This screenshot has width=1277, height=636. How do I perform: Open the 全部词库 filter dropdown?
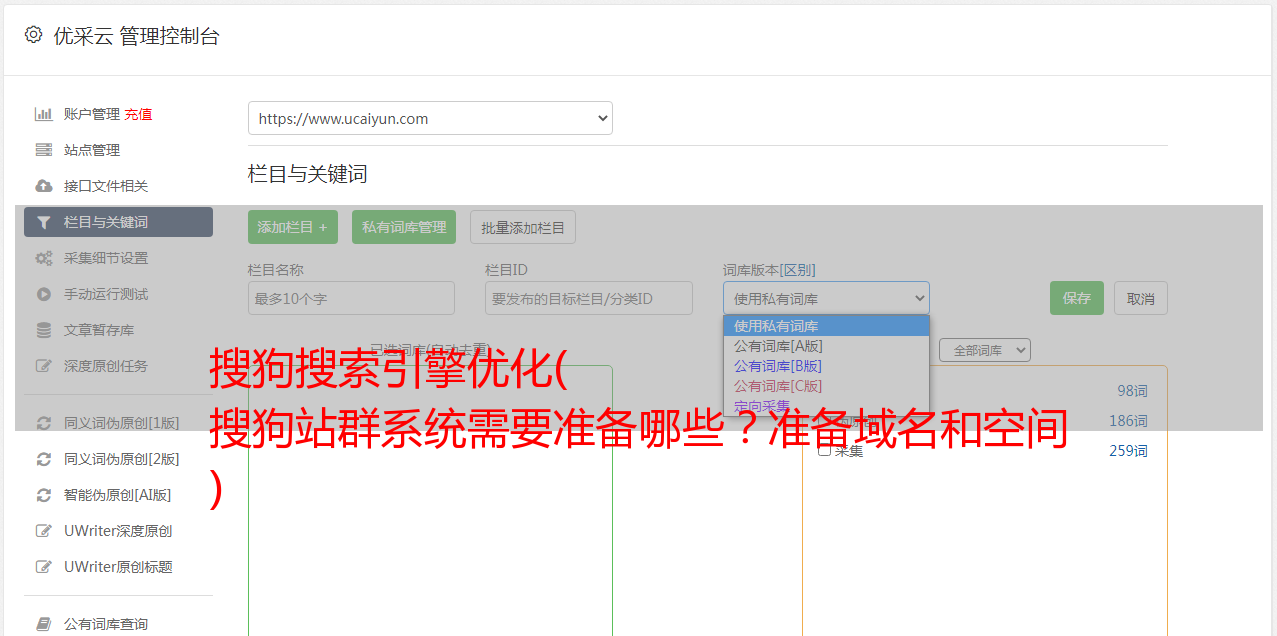[985, 350]
